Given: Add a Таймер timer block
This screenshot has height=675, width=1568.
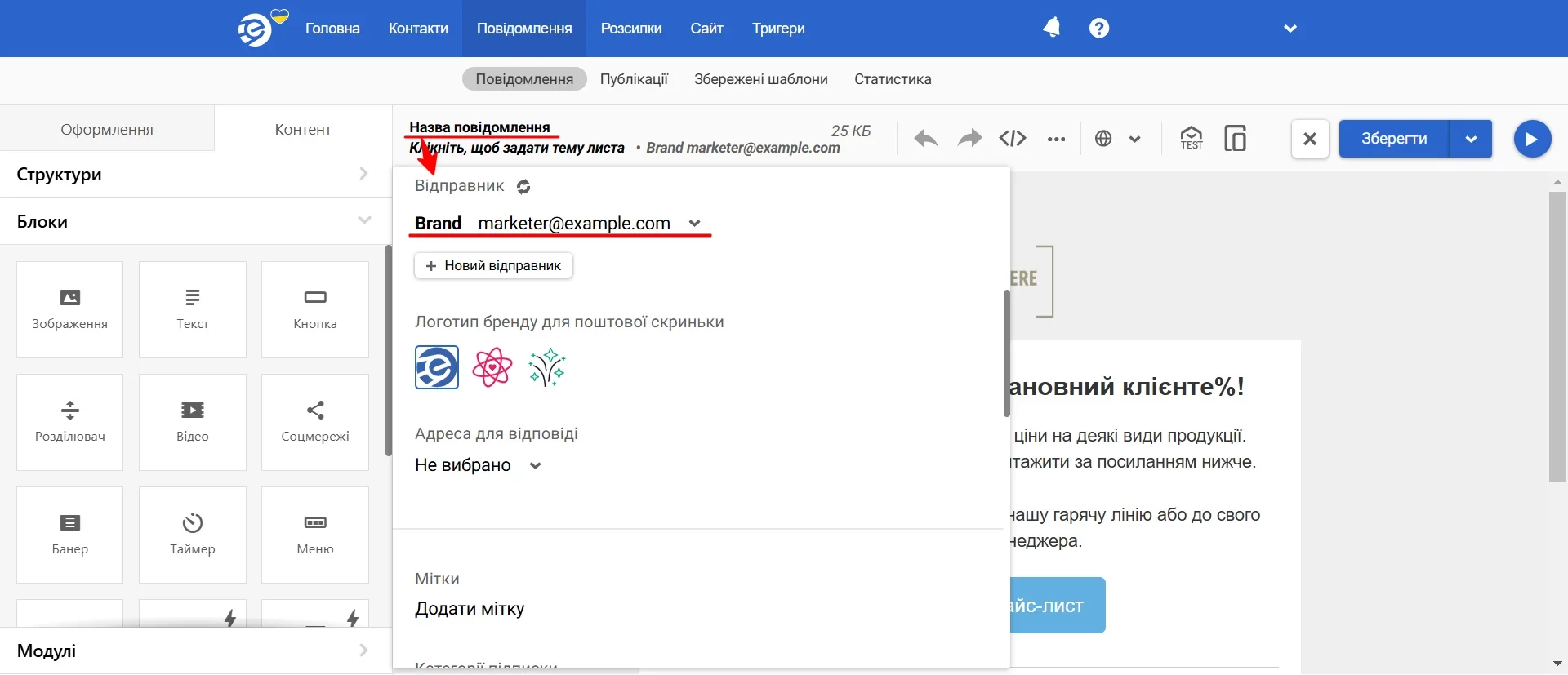Looking at the screenshot, I should 193,535.
